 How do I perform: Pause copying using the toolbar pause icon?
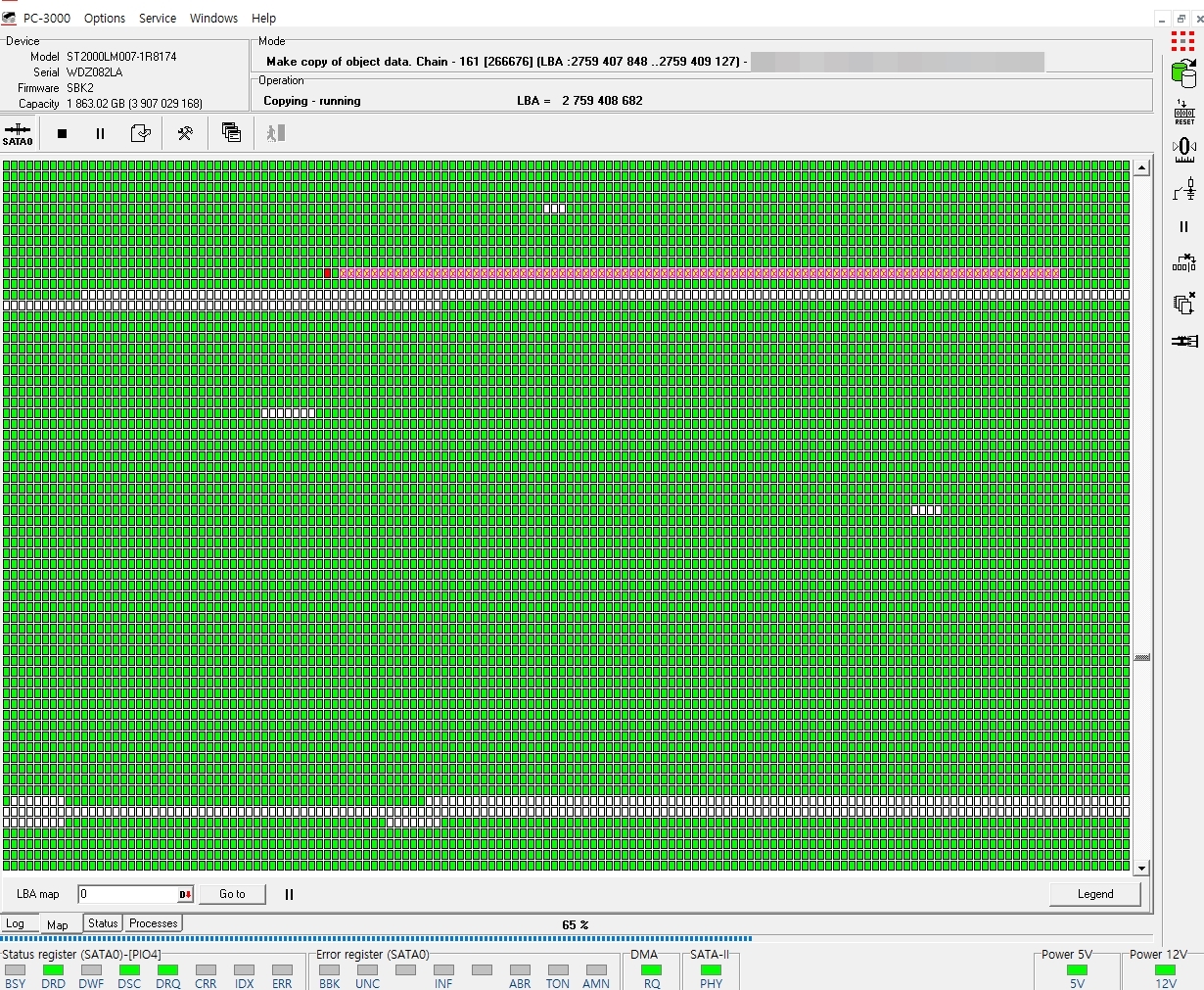100,133
